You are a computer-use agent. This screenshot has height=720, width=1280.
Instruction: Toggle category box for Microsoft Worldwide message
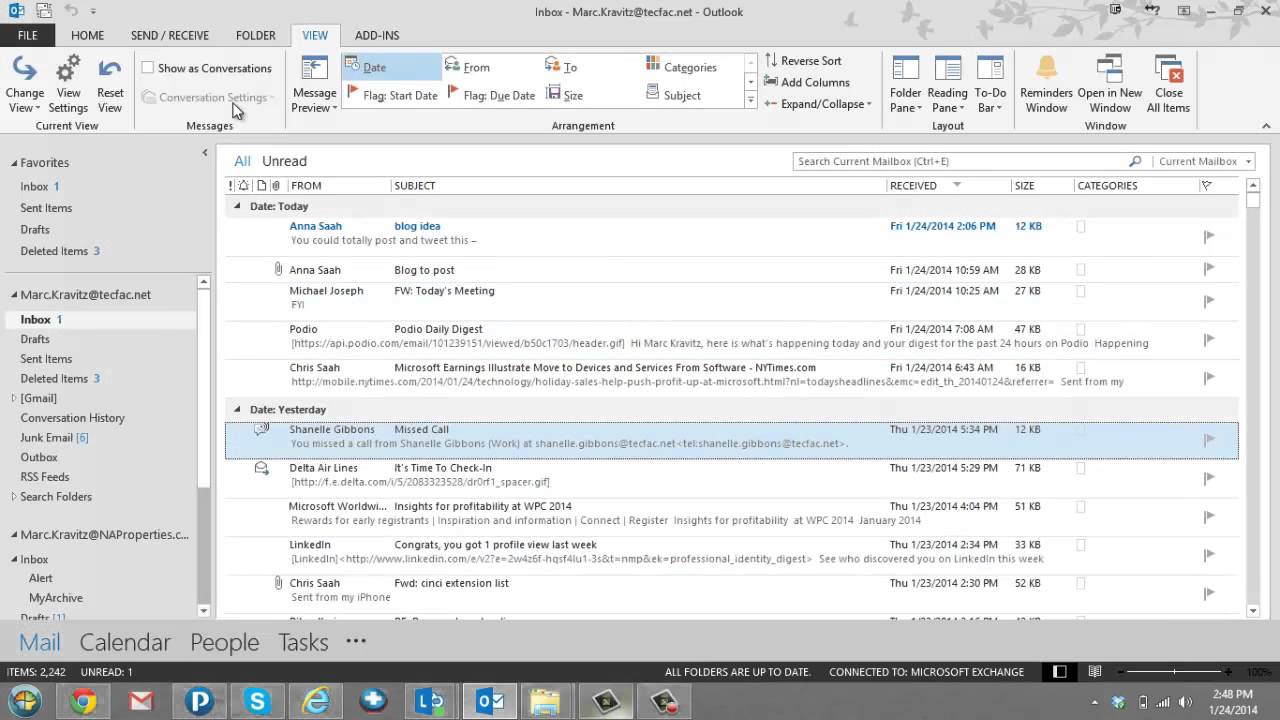(1080, 507)
